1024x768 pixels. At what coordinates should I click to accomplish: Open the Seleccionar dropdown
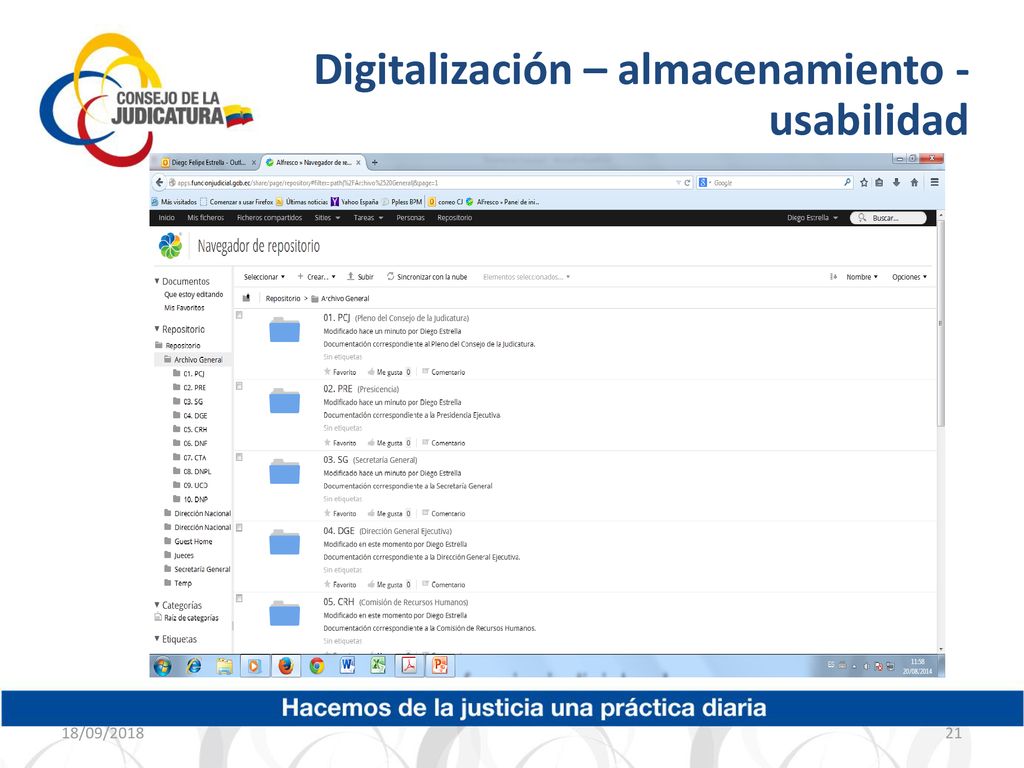264,277
